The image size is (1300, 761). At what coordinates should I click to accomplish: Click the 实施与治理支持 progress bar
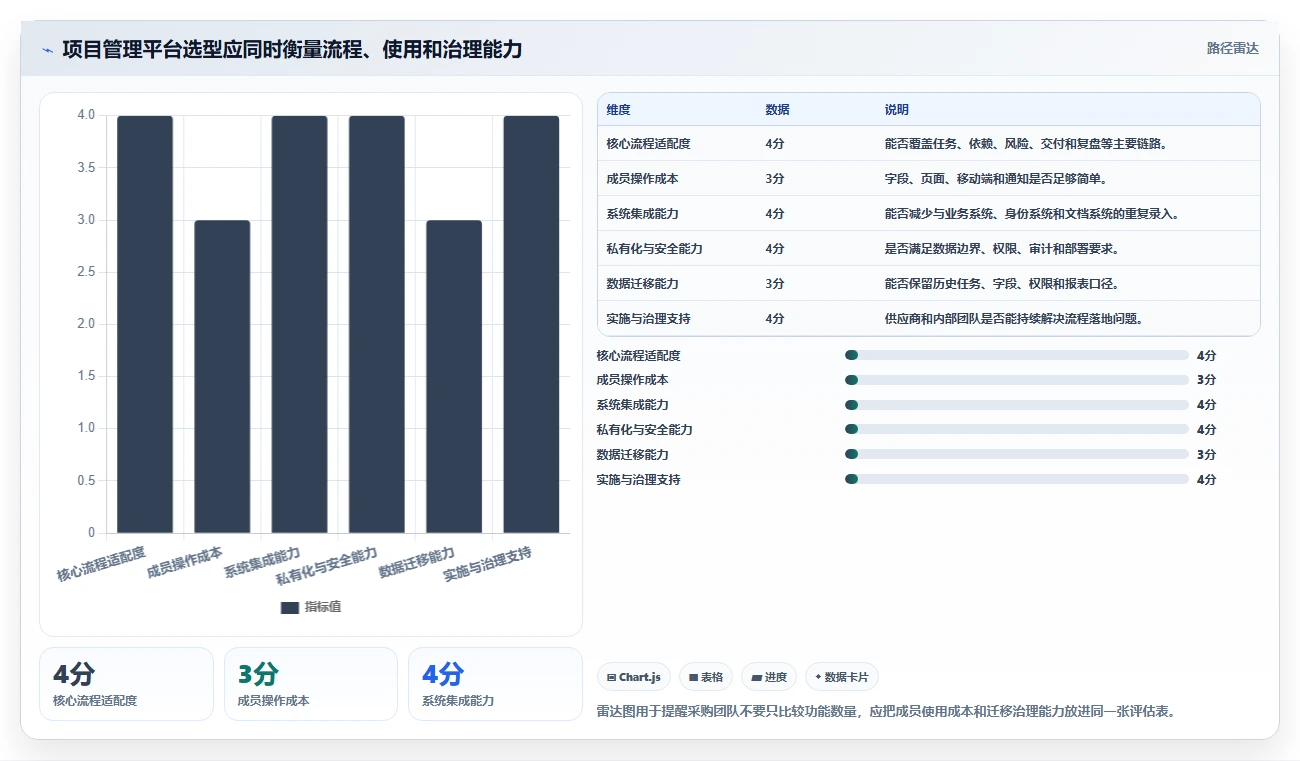click(1017, 479)
